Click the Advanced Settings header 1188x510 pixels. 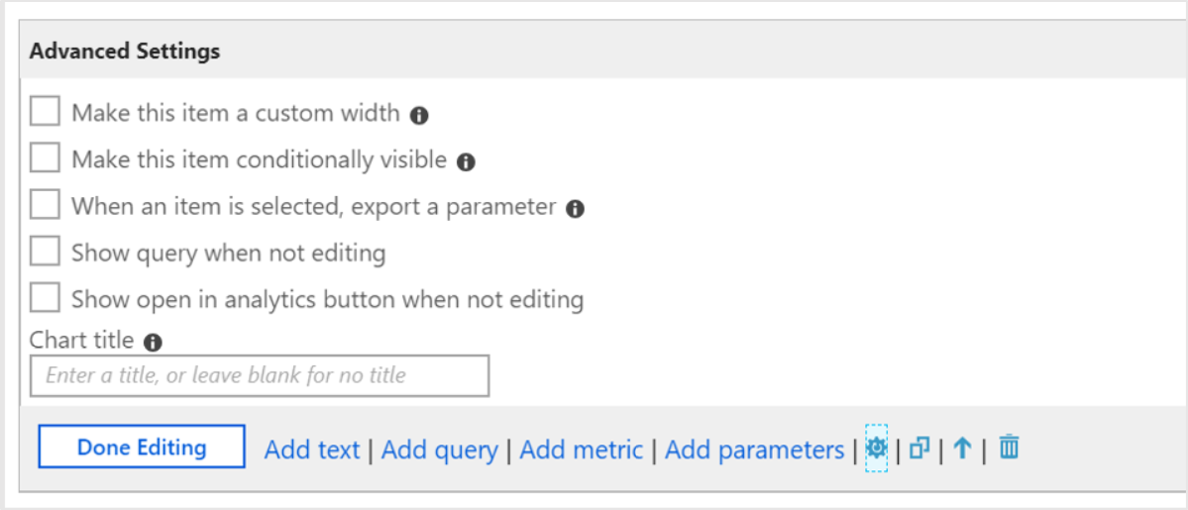125,51
